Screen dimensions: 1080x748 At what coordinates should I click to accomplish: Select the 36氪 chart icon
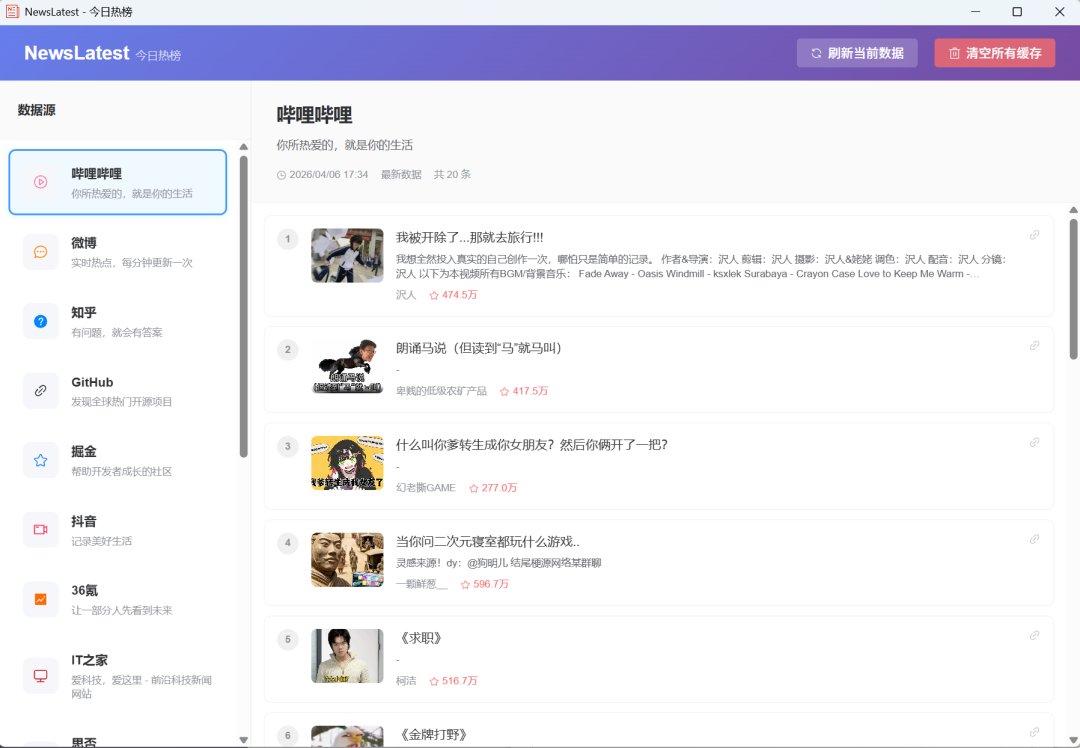(x=40, y=599)
